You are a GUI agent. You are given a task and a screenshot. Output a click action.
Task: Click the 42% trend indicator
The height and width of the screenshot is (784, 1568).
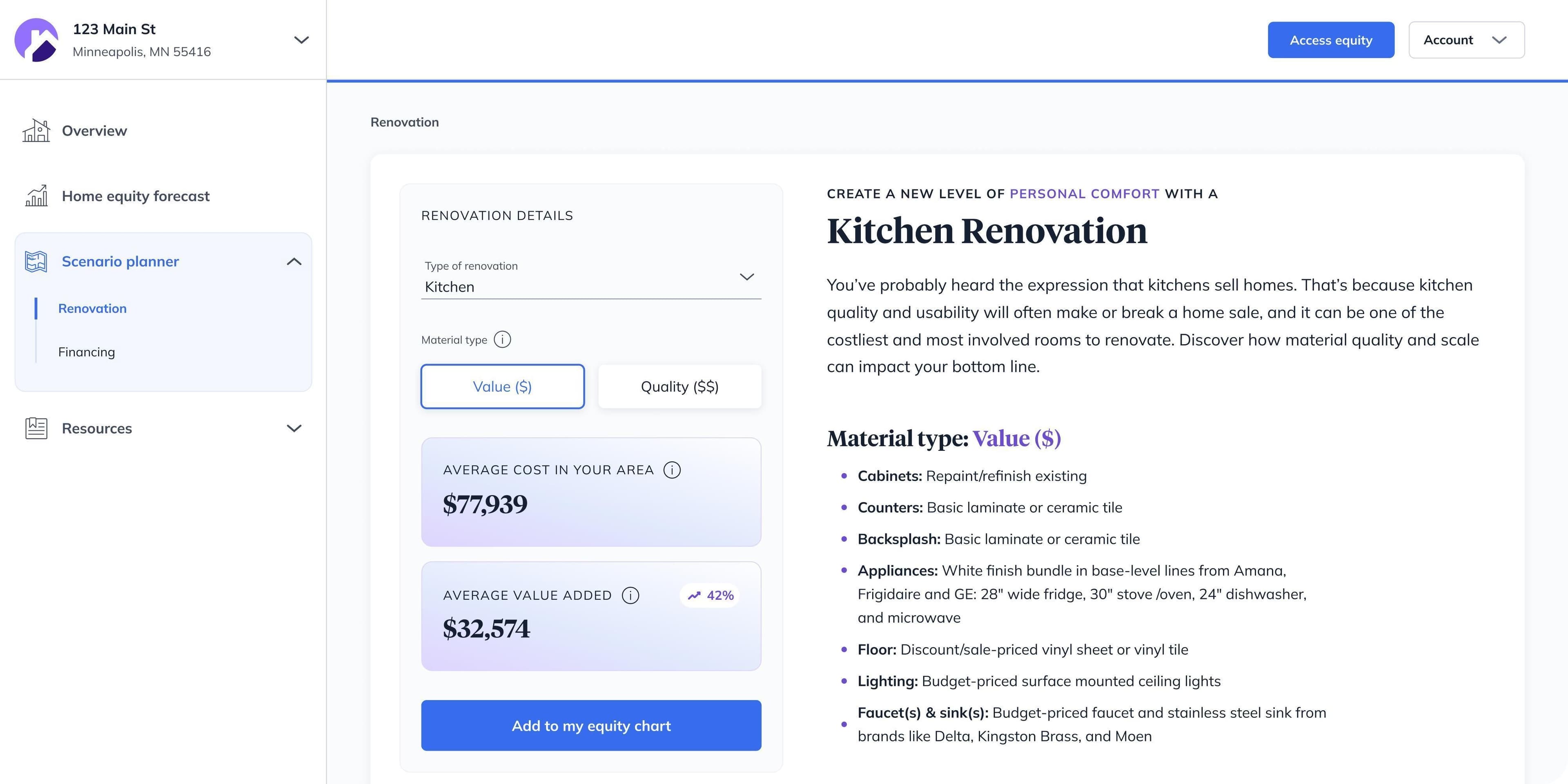click(709, 595)
